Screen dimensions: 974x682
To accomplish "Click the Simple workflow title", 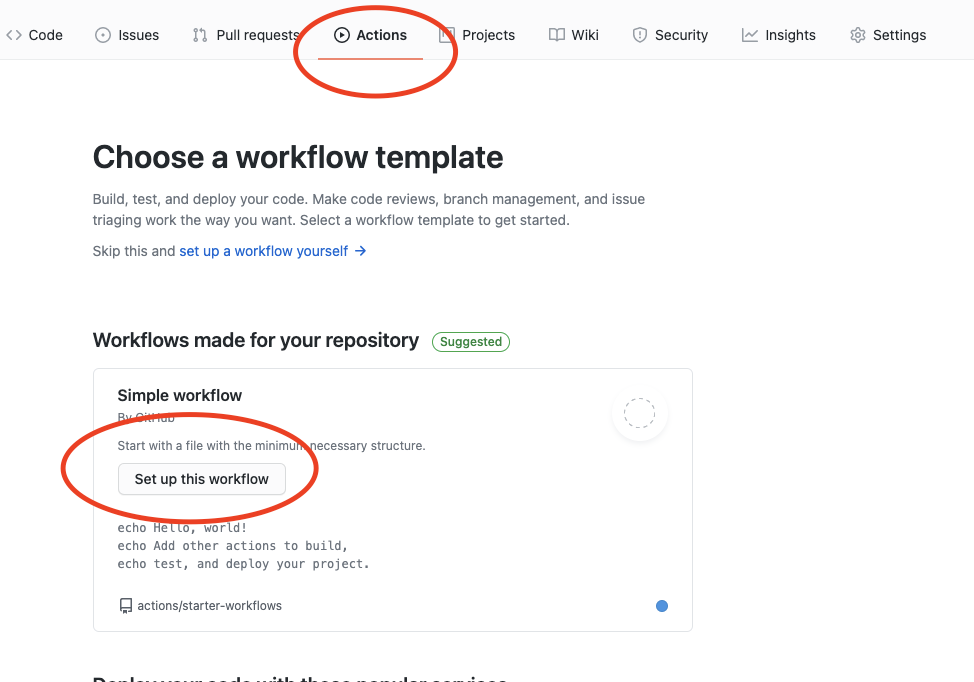I will click(x=180, y=396).
